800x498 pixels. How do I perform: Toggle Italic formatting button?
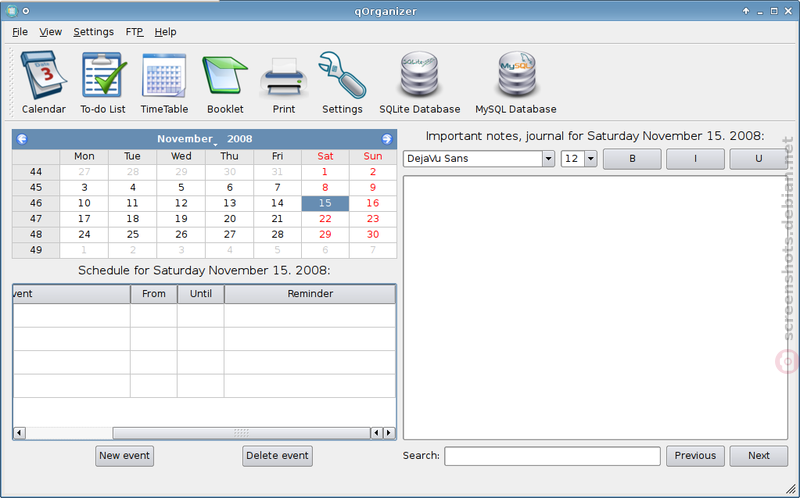click(695, 159)
